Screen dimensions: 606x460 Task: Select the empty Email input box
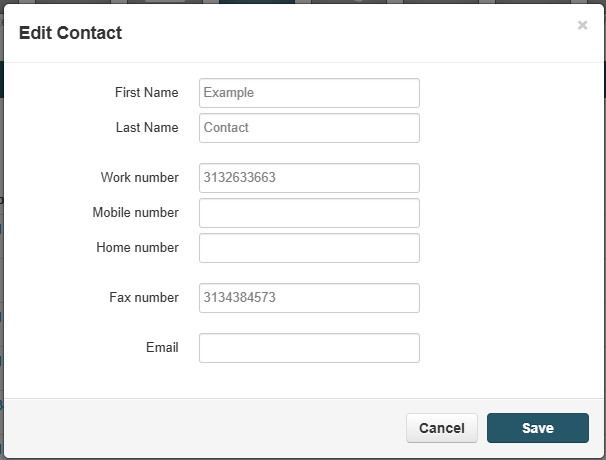(x=309, y=348)
